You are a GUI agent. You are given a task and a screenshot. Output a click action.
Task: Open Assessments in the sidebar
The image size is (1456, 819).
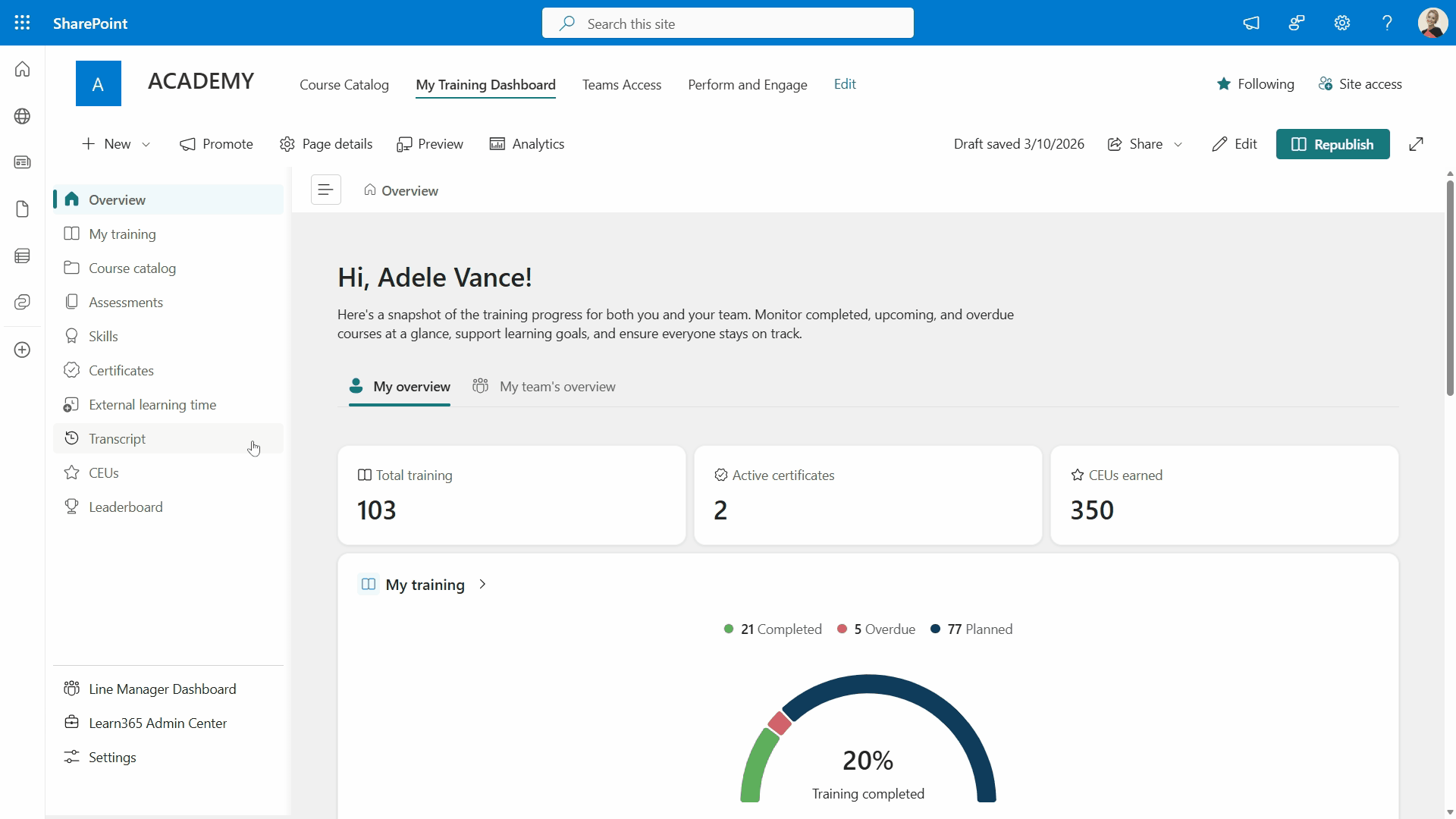click(168, 302)
